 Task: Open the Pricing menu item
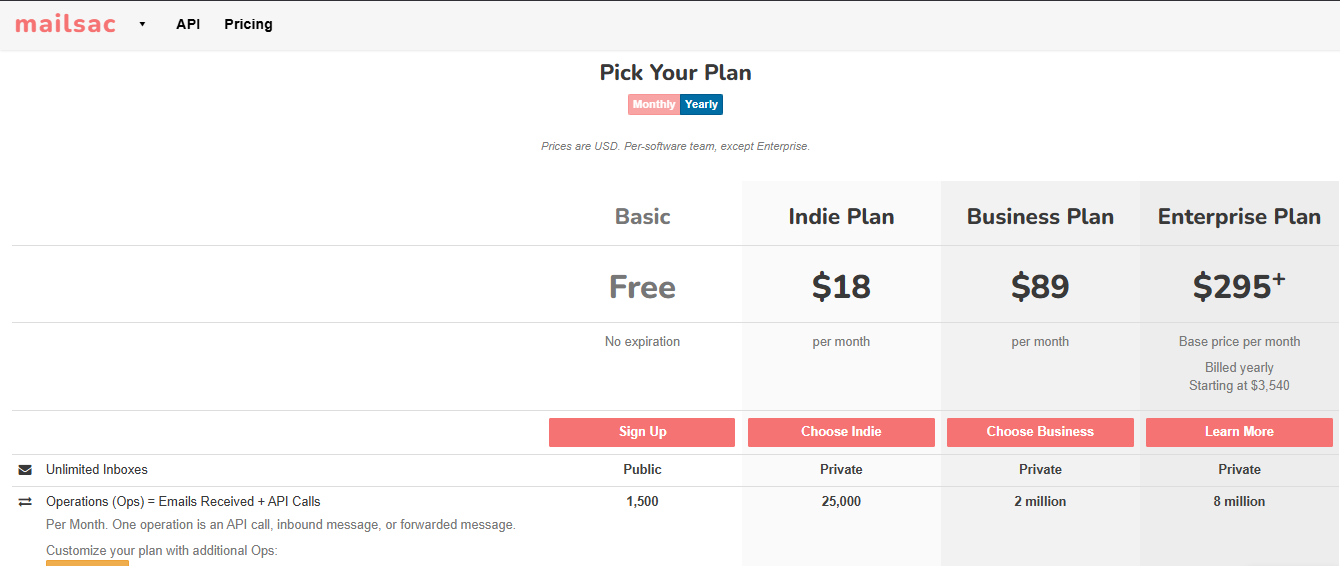248,24
